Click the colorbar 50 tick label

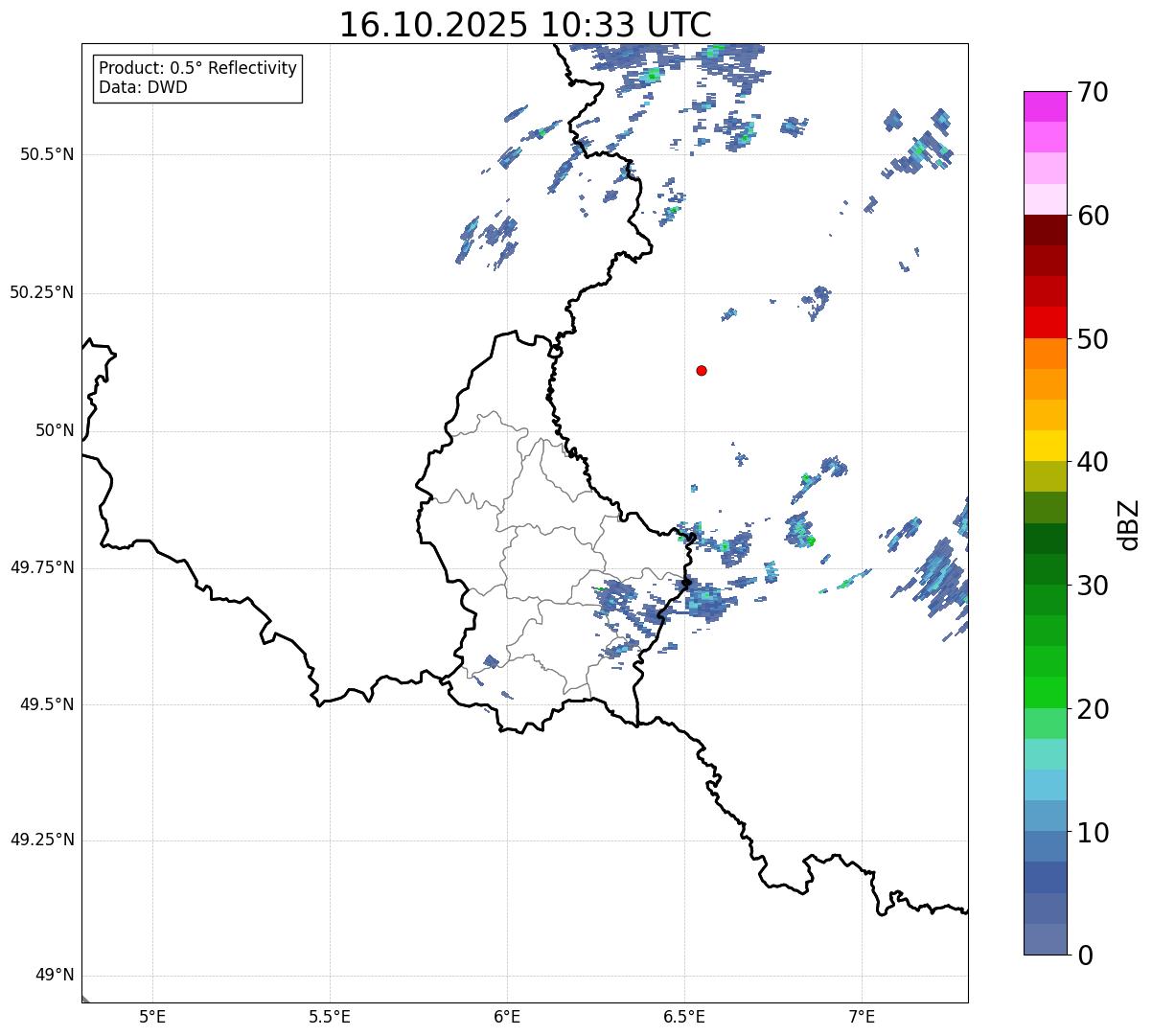1093,339
